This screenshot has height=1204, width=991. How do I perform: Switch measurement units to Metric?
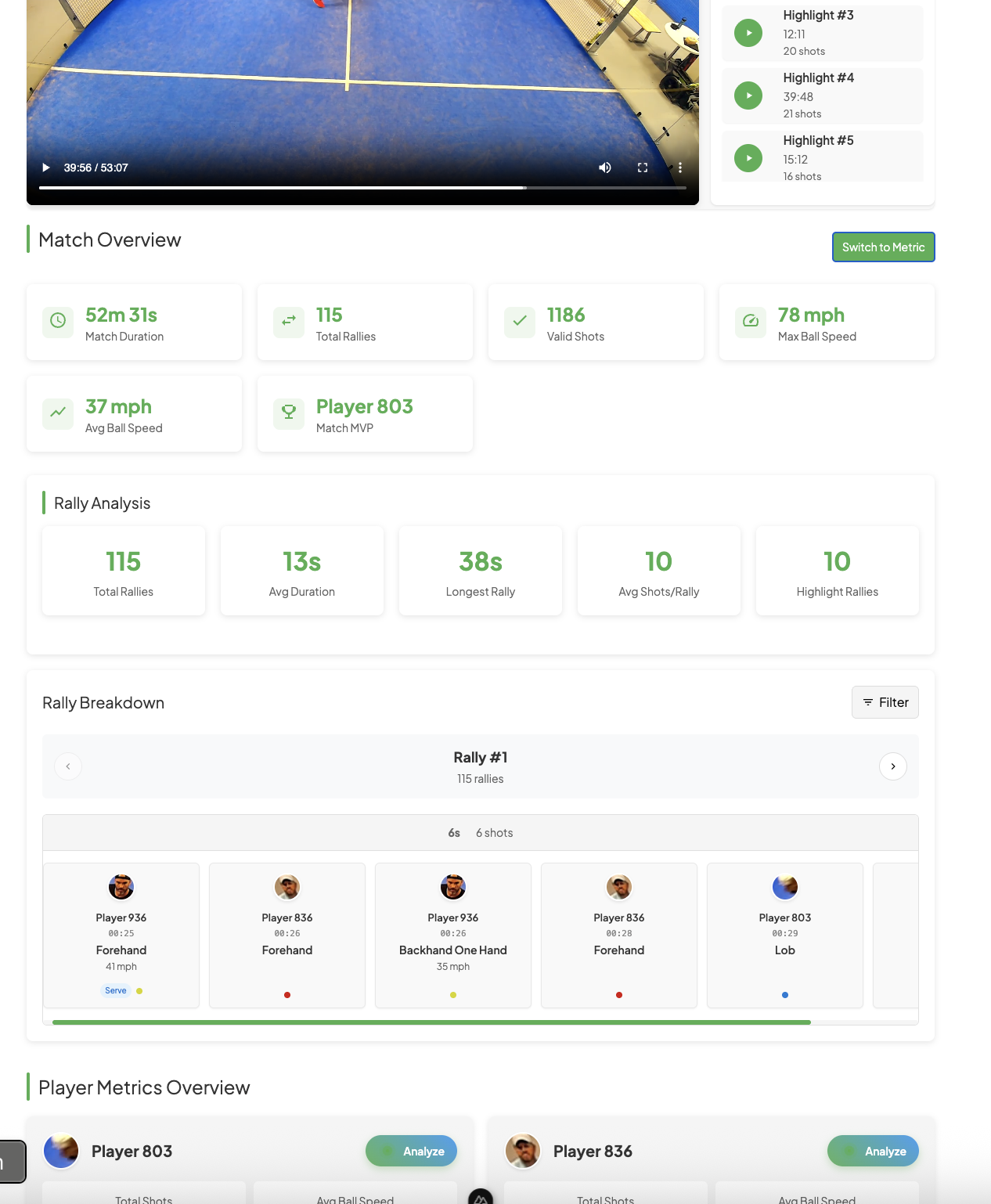pos(883,247)
